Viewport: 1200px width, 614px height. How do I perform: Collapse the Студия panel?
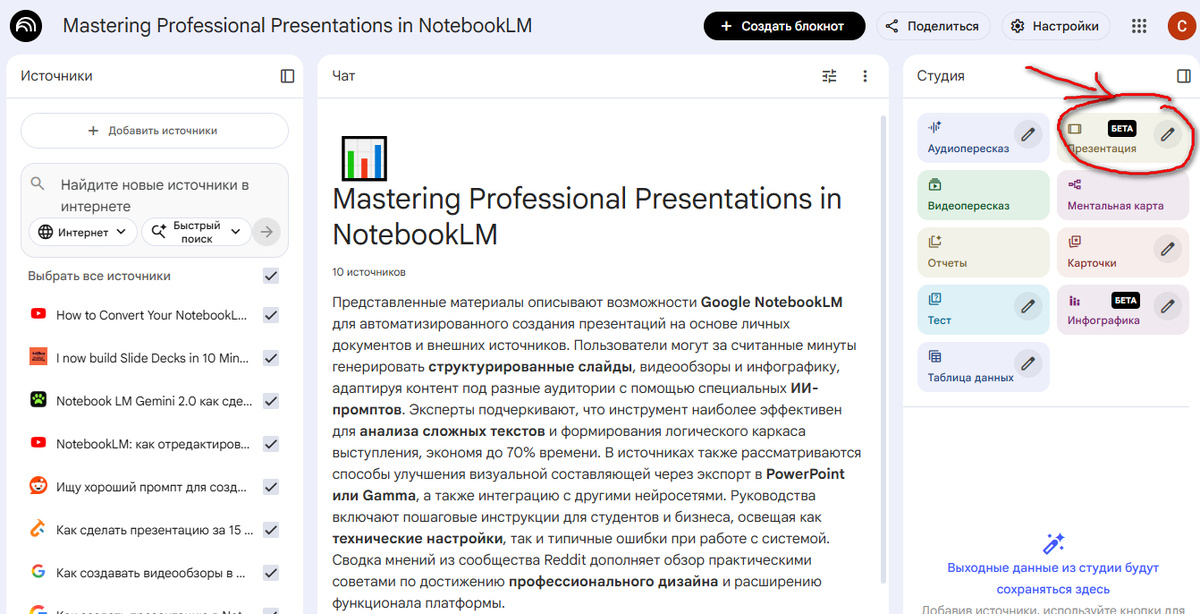tap(1184, 76)
